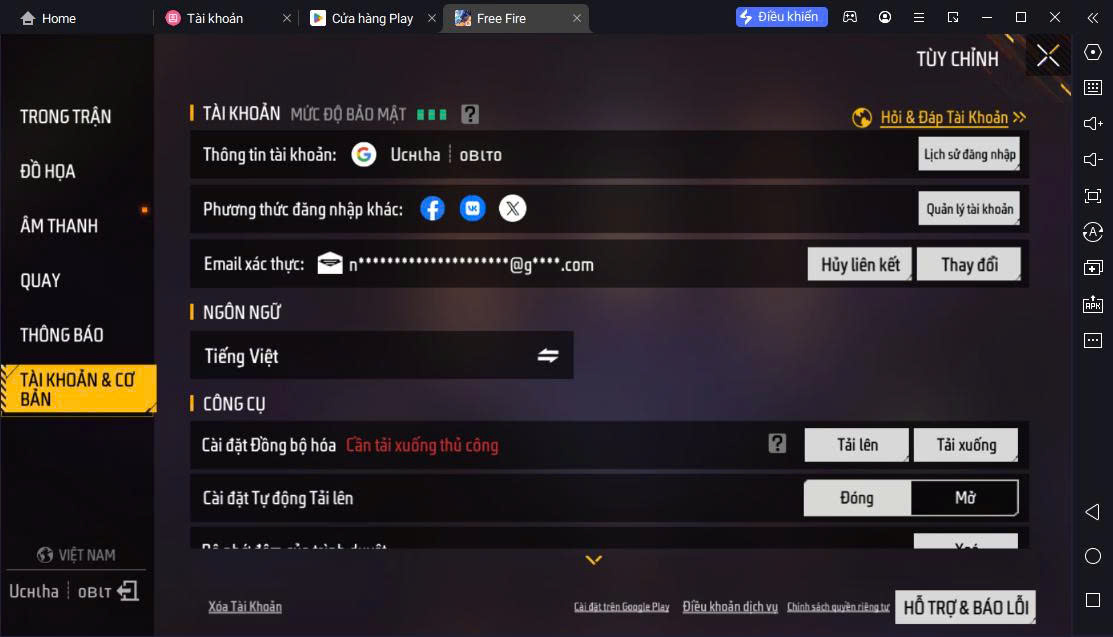Screen dimensions: 1113x637
Task: Click the install APK icon
Action: 1093,304
